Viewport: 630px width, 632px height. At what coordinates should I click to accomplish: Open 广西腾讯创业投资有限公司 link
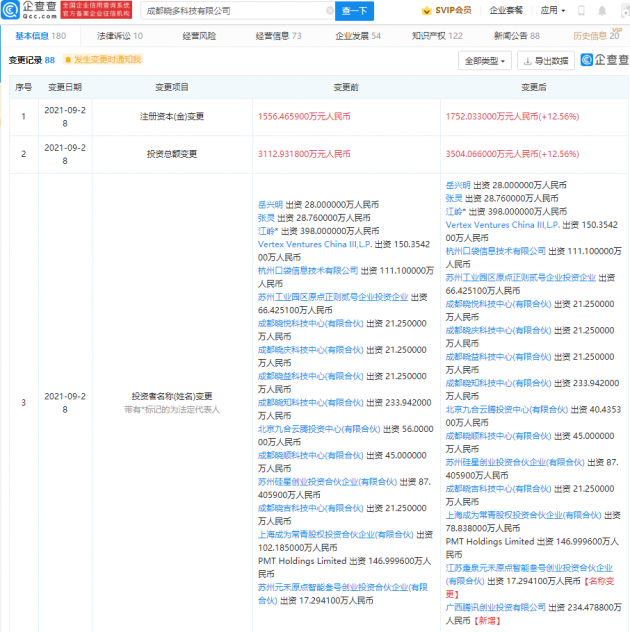tap(496, 607)
